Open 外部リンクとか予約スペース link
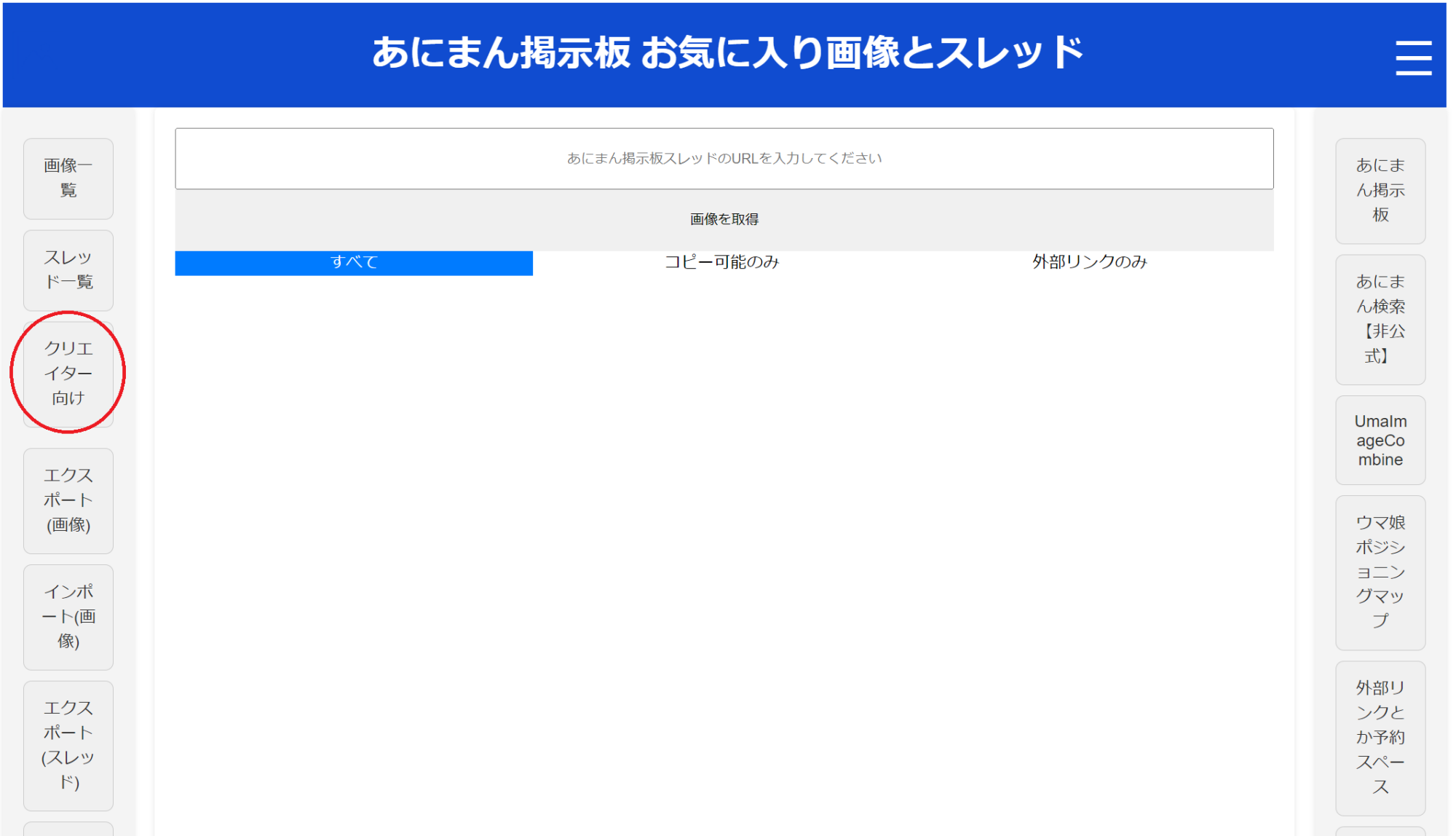 (1380, 738)
